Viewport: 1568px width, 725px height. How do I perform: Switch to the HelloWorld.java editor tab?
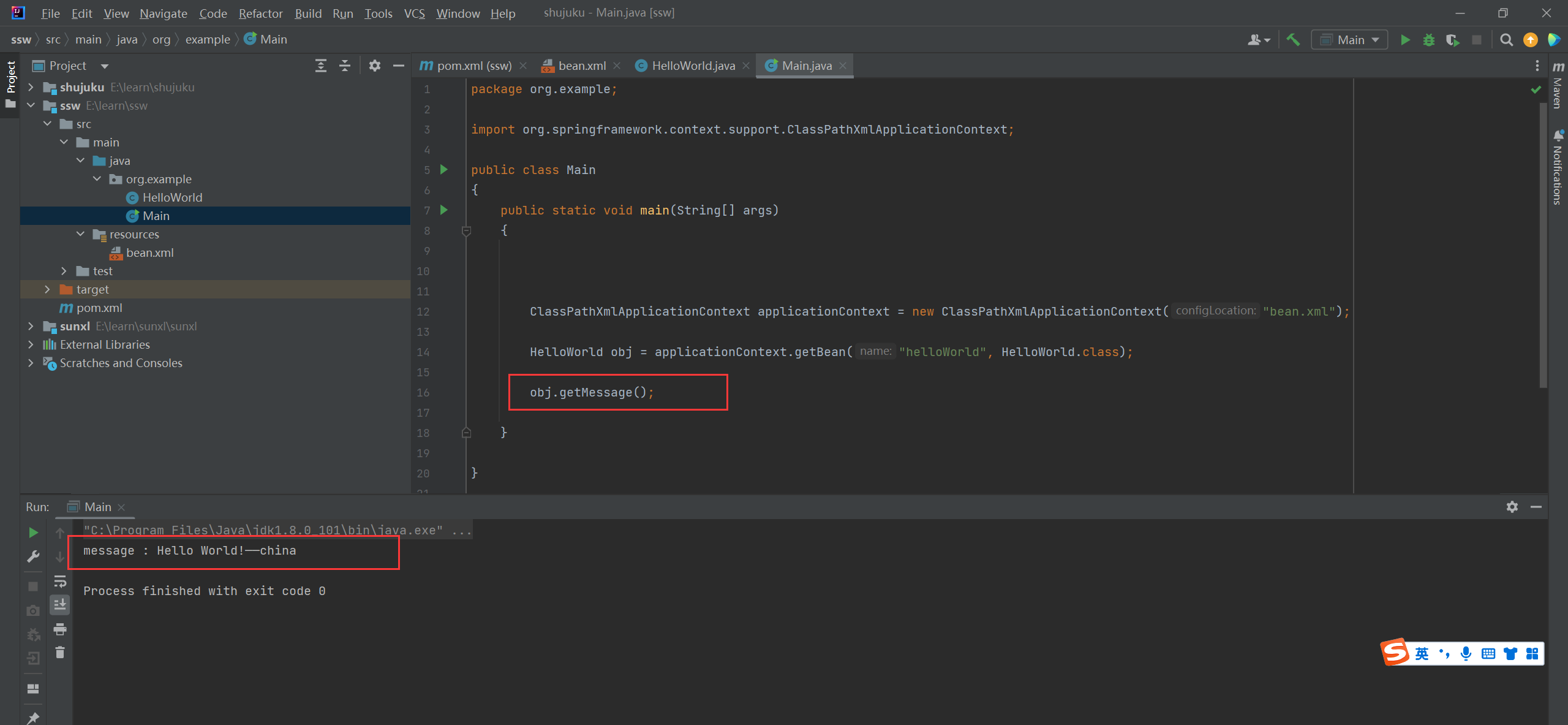click(x=693, y=66)
